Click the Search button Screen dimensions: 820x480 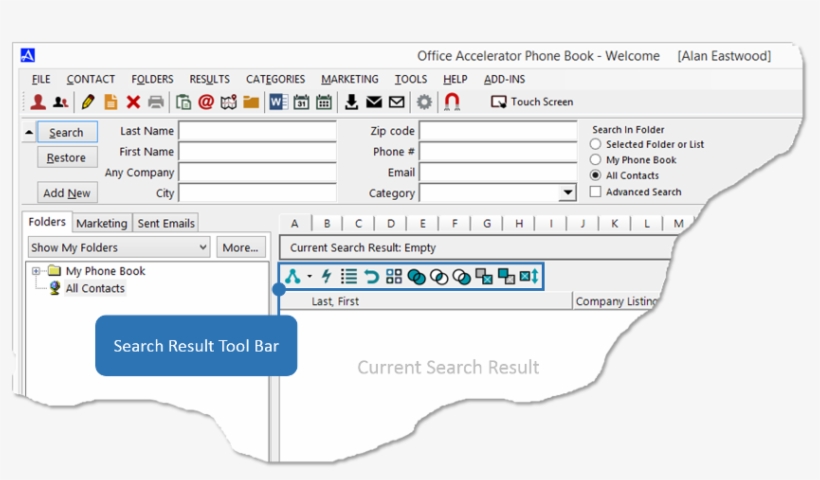pyautogui.click(x=67, y=132)
